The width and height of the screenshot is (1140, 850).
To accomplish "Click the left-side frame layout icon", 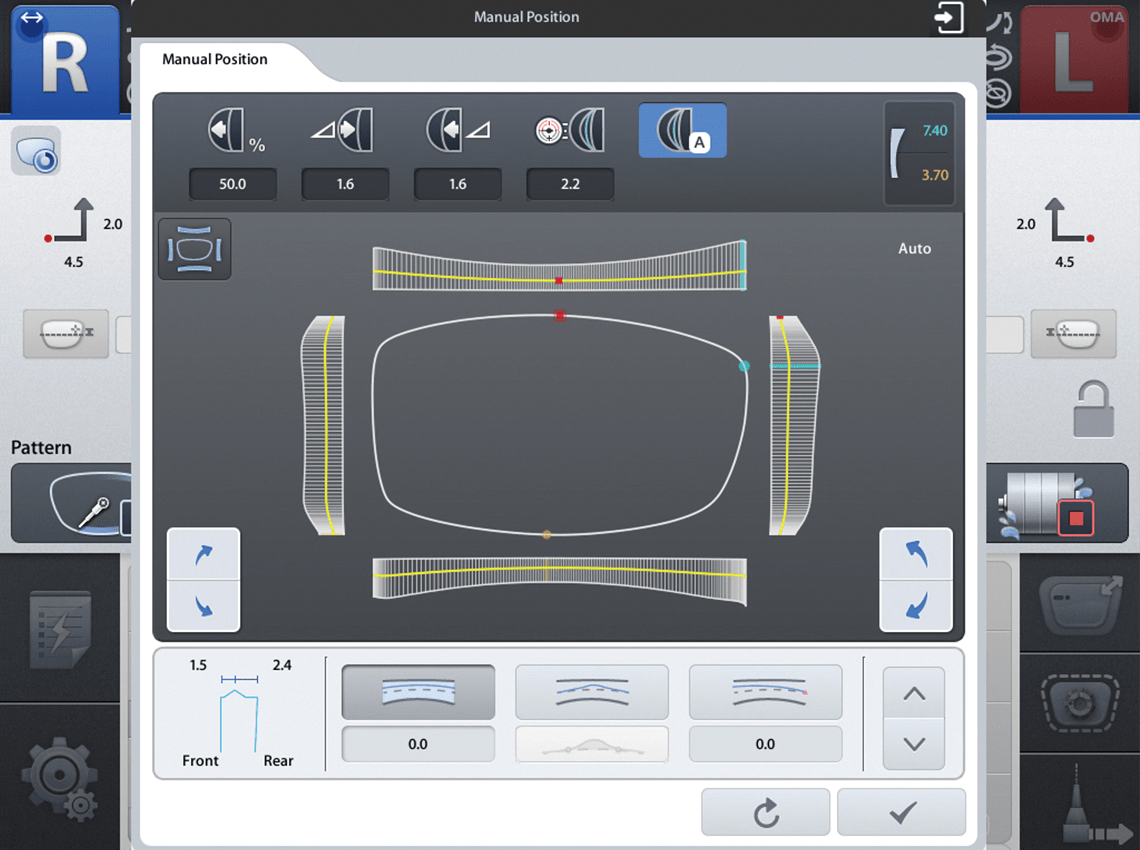I will coord(66,333).
